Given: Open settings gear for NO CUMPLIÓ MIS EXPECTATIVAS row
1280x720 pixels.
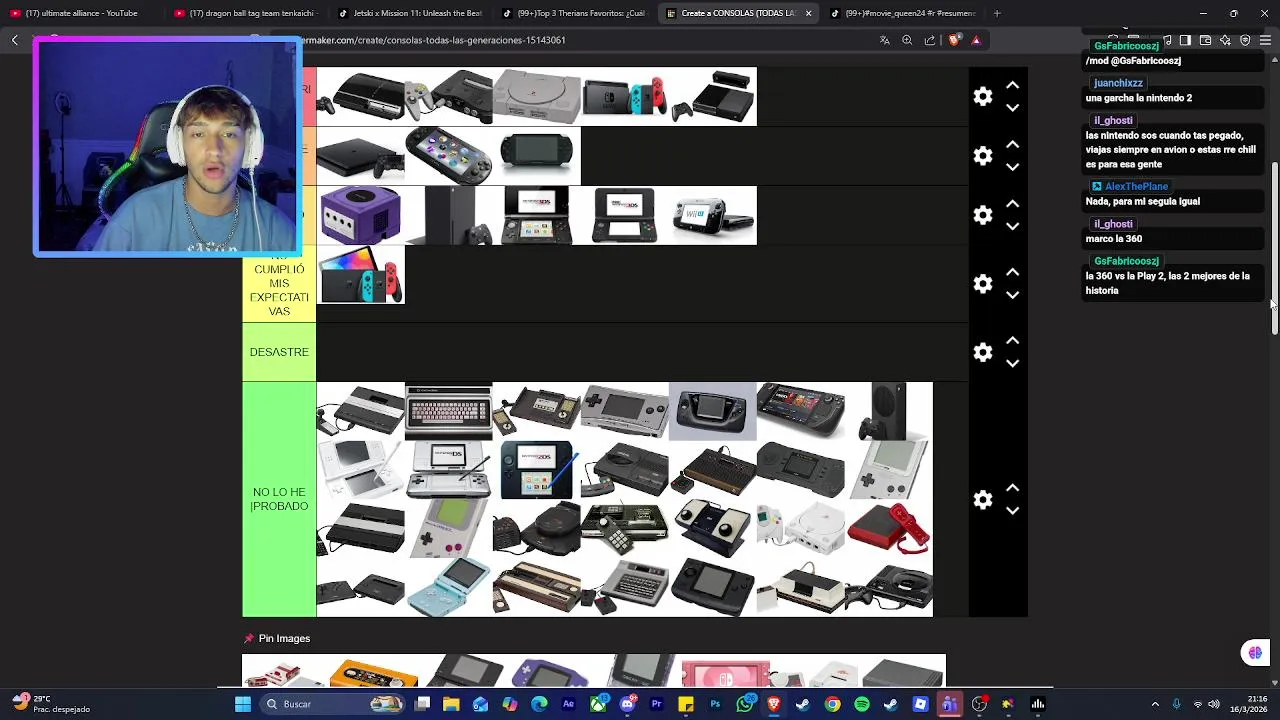Looking at the screenshot, I should point(983,284).
